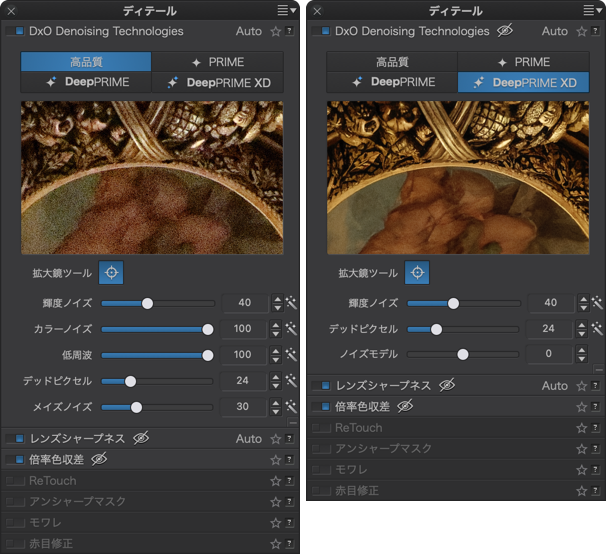Click the magic wand for 輝度ノイズ in right panel
Viewport: 606px width, 554px height.
597,303
